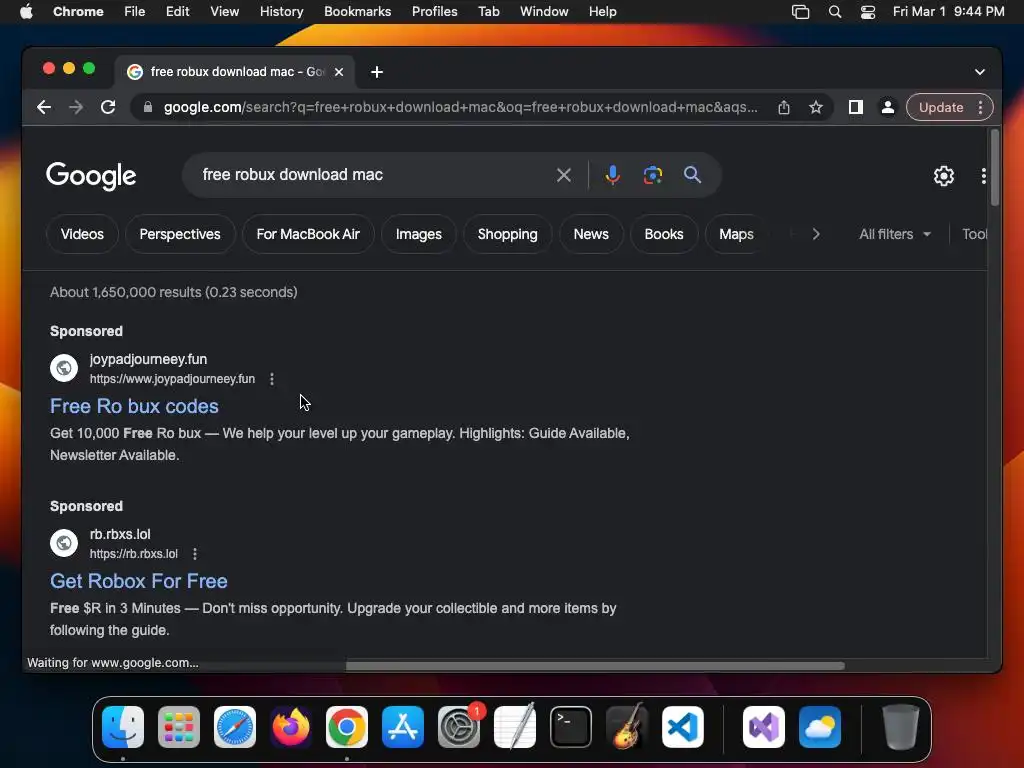Open the File menu
The width and height of the screenshot is (1024, 768).
coord(135,12)
